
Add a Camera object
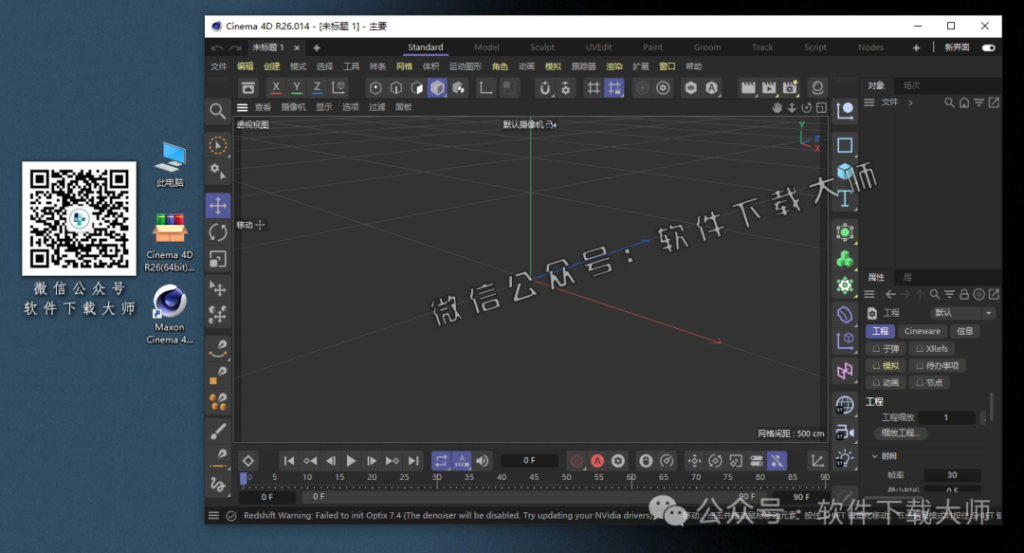tap(845, 432)
